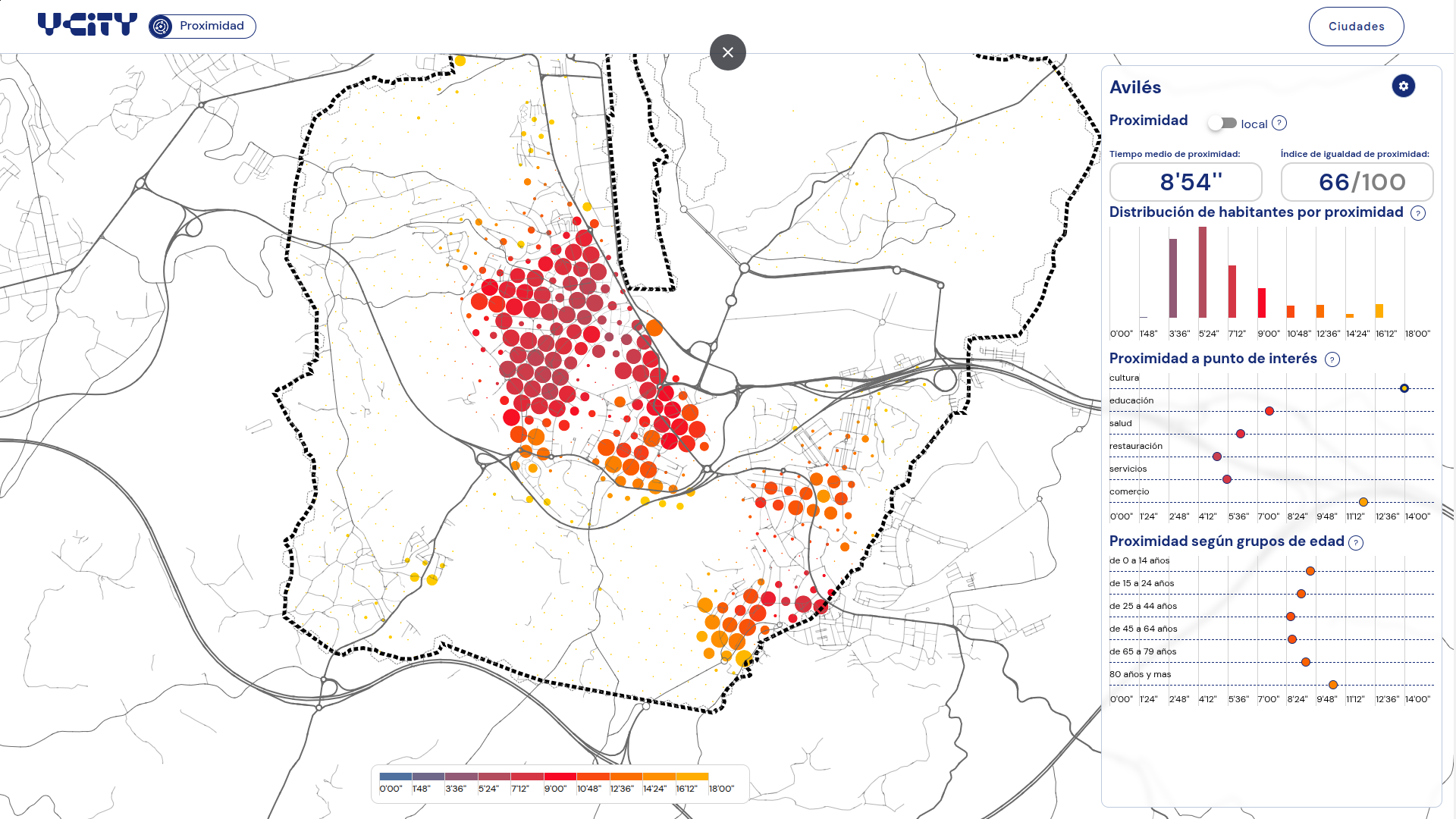Select the cultura point on interest chart
Viewport: 1456px width, 819px height.
click(x=1404, y=388)
